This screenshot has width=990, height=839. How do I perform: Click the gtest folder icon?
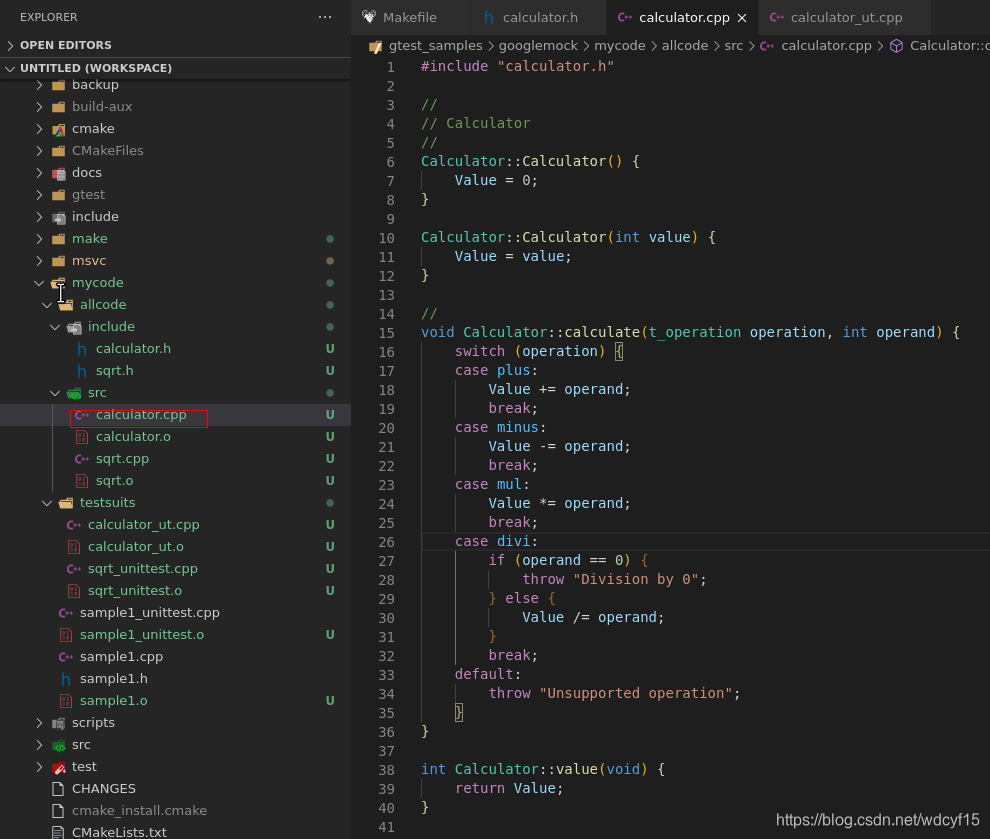[59, 195]
